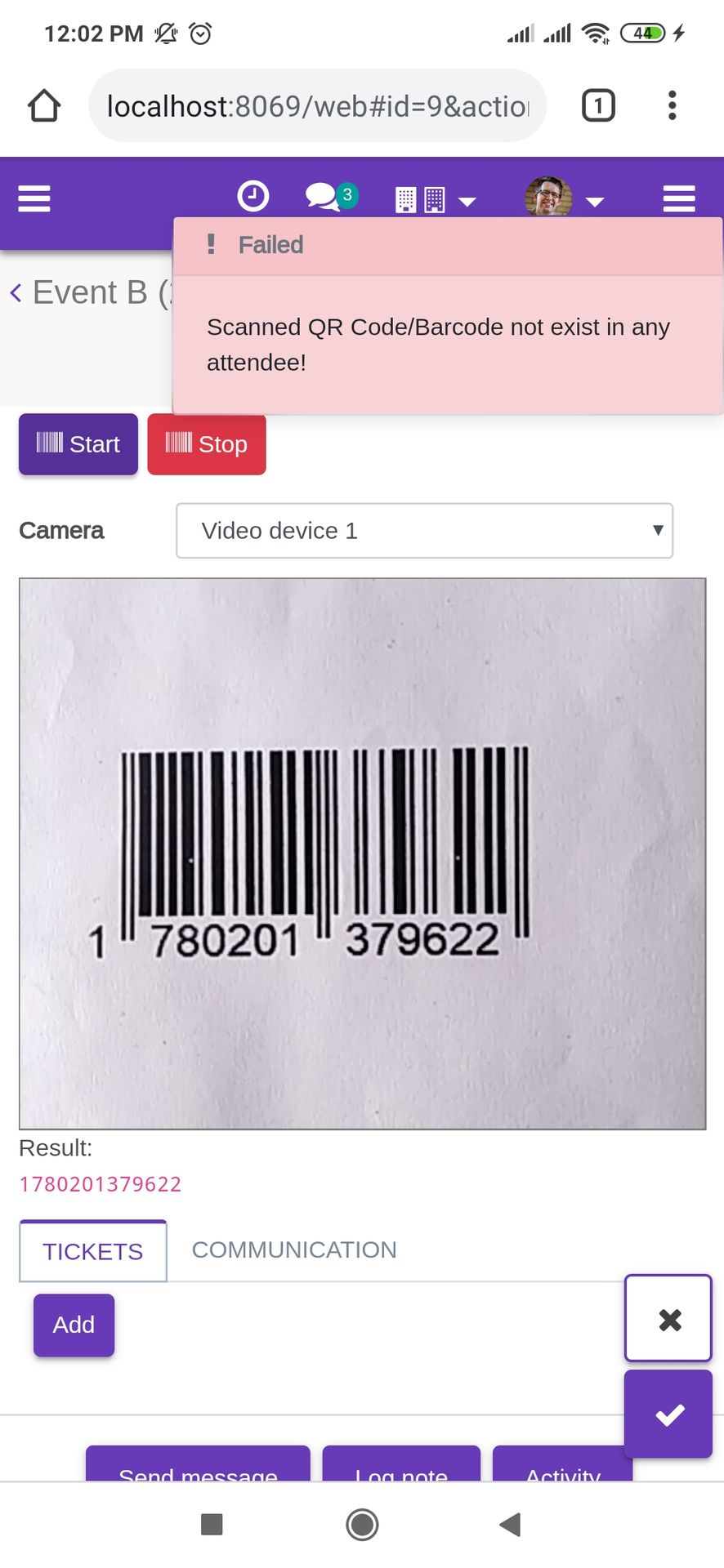Expand the user avatar menu
This screenshot has width=724, height=1568.
(x=564, y=198)
